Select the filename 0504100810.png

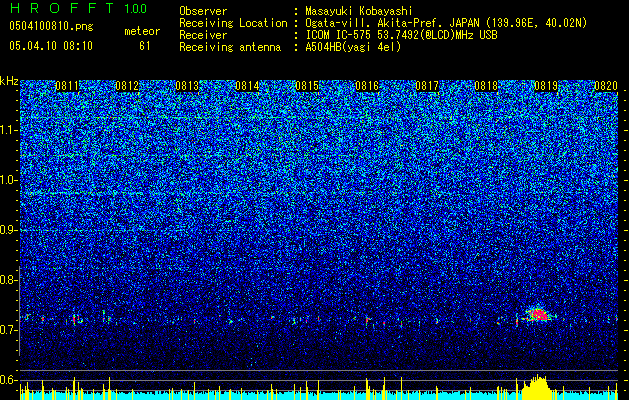pos(51,27)
